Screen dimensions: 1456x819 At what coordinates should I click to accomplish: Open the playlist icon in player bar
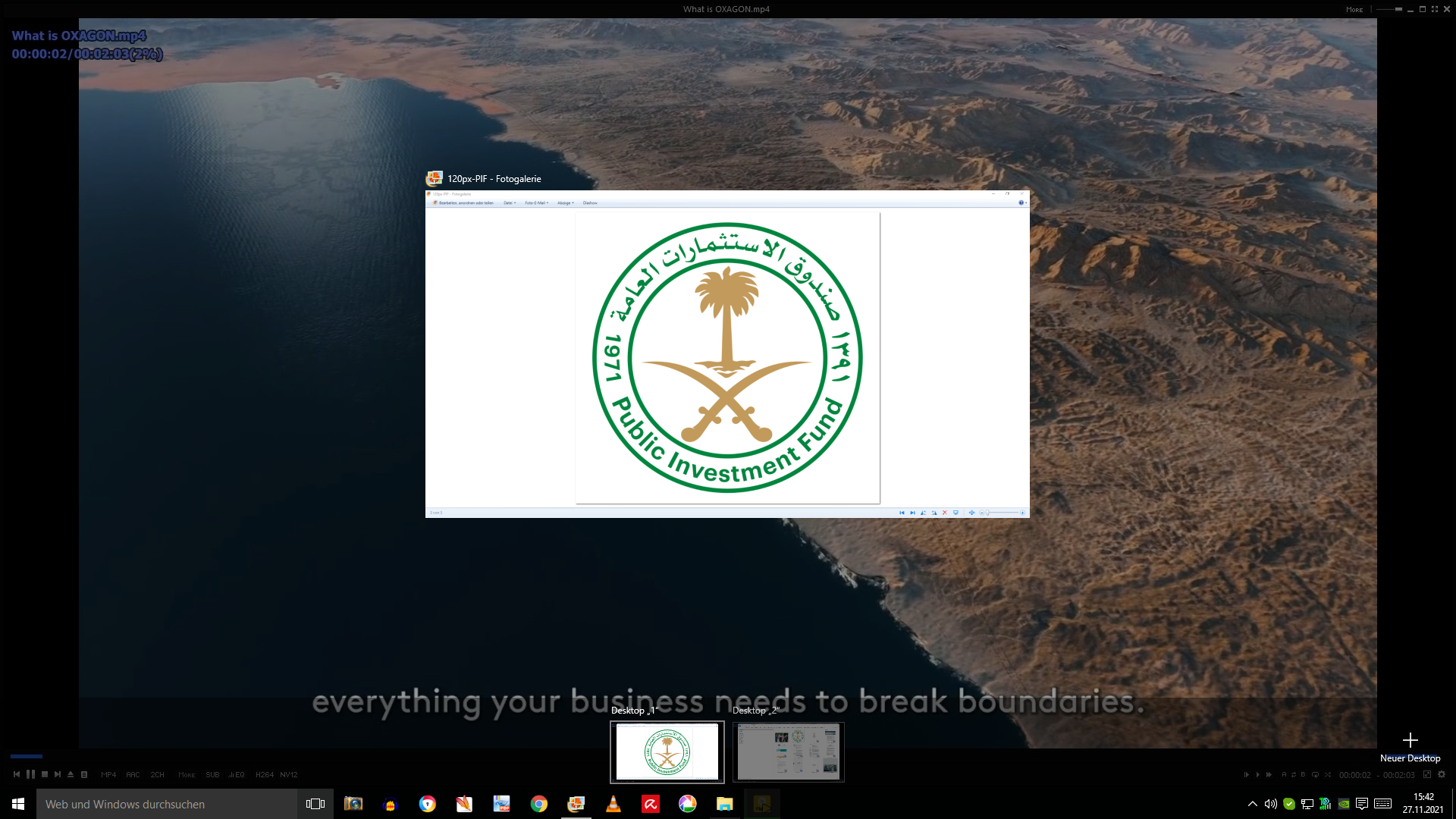point(84,774)
